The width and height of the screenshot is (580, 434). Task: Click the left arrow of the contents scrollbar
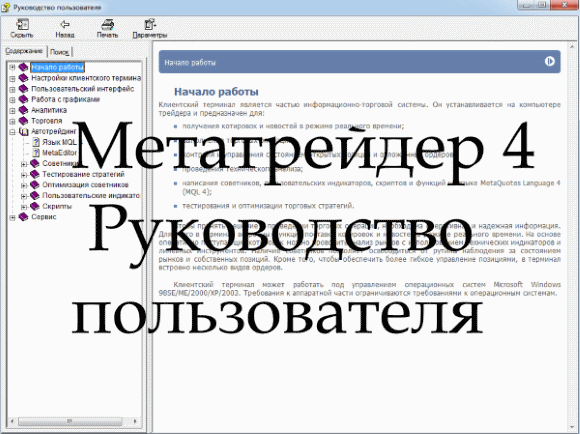click(x=12, y=421)
